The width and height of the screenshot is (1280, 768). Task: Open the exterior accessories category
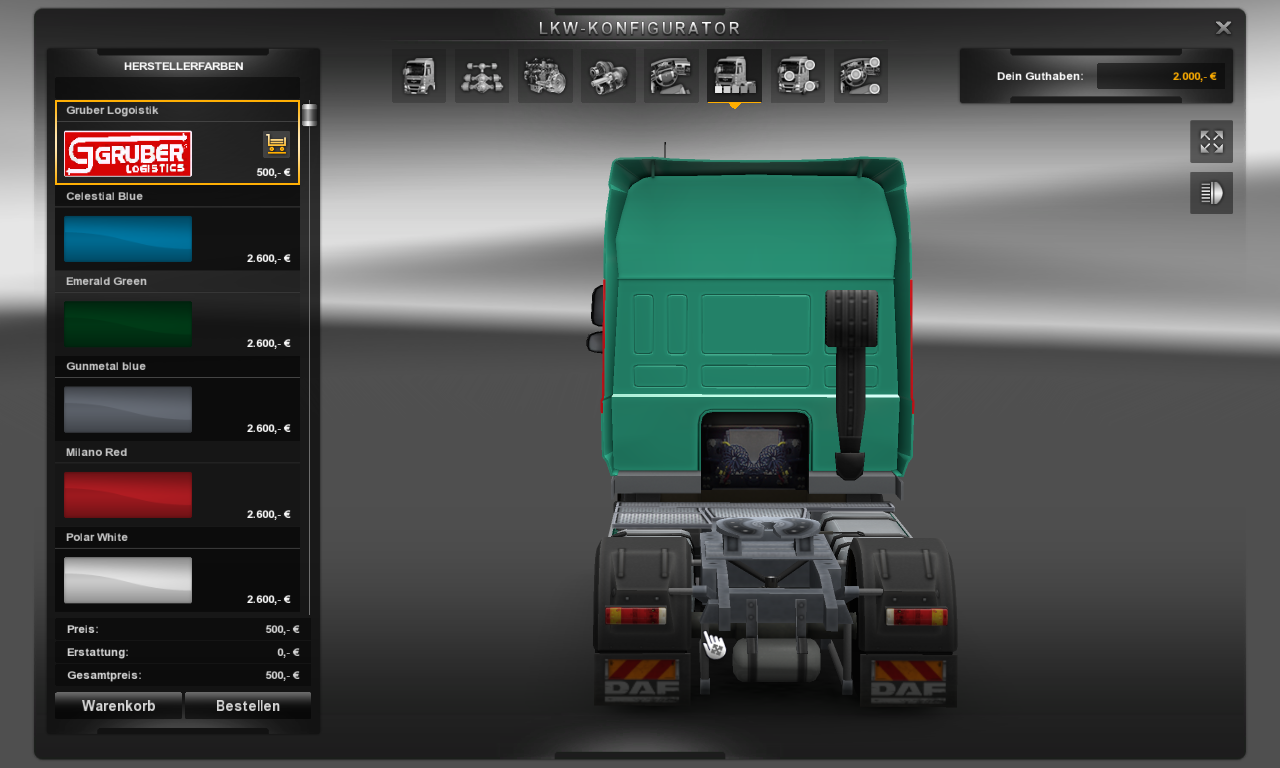[798, 76]
